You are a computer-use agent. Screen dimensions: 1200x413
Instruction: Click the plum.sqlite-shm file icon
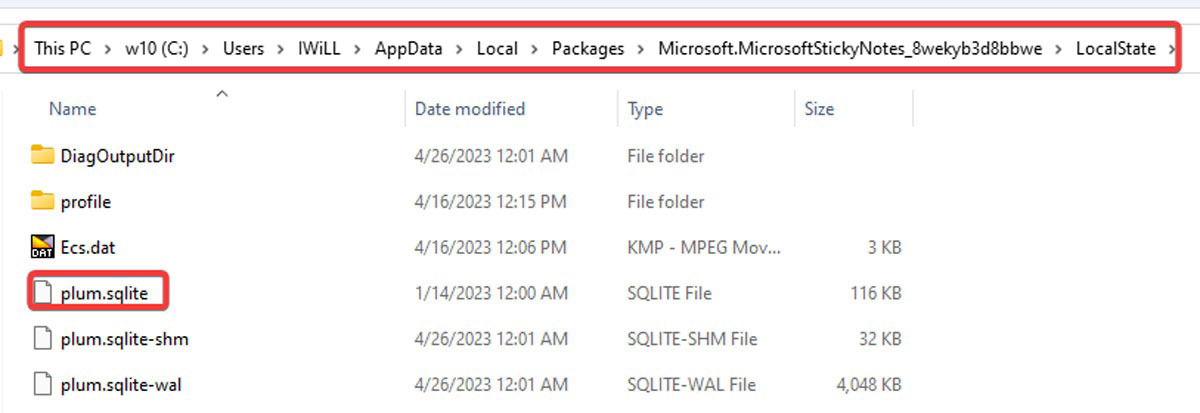click(41, 339)
